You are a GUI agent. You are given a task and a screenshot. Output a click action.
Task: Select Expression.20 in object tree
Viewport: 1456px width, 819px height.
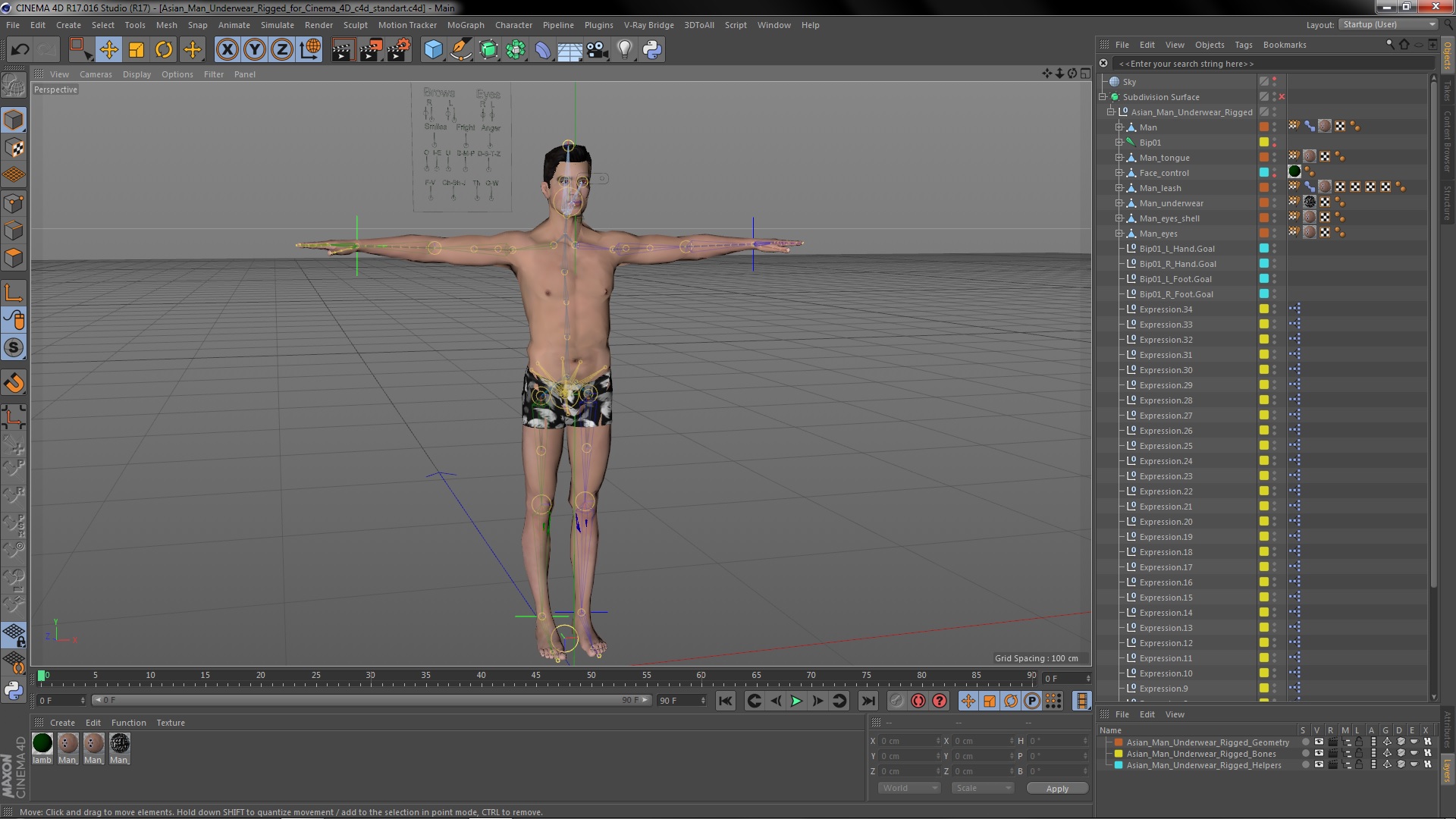(x=1166, y=522)
